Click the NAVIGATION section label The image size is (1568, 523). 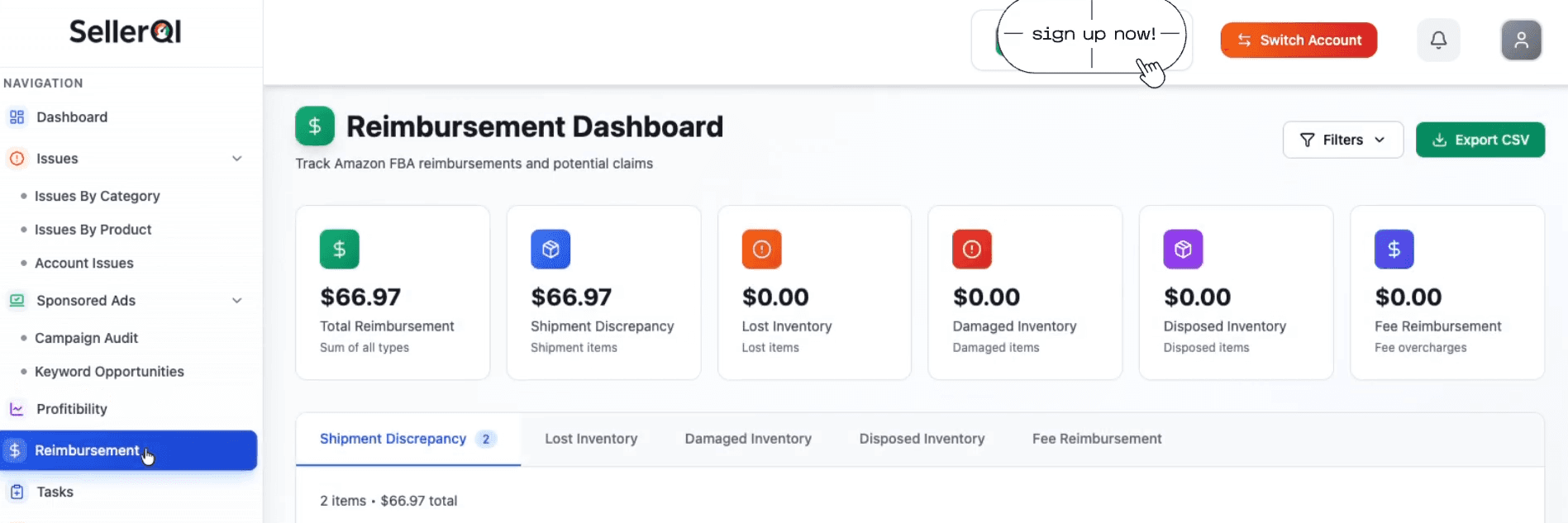pyautogui.click(x=43, y=83)
